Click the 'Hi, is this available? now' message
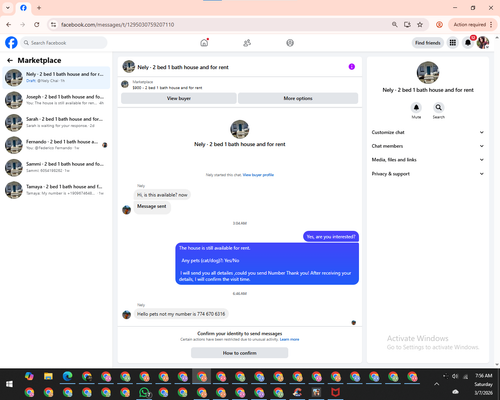500x400 pixels. pos(162,195)
